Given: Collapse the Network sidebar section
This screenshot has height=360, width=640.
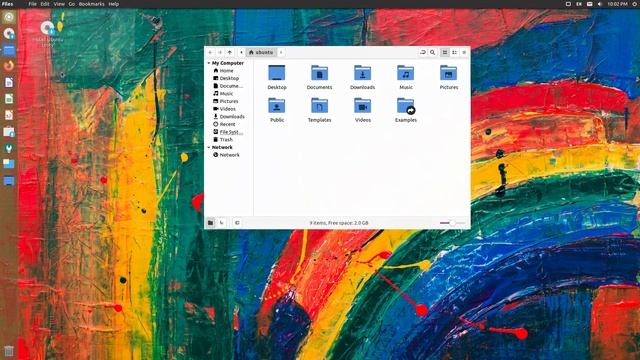Looking at the screenshot, I should [x=209, y=147].
